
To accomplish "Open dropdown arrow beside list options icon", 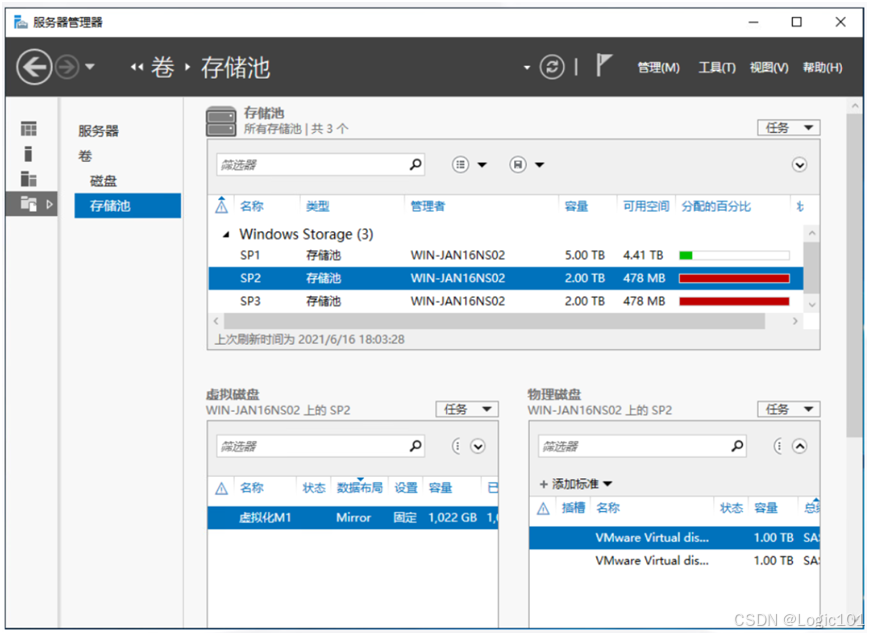I will tap(482, 165).
